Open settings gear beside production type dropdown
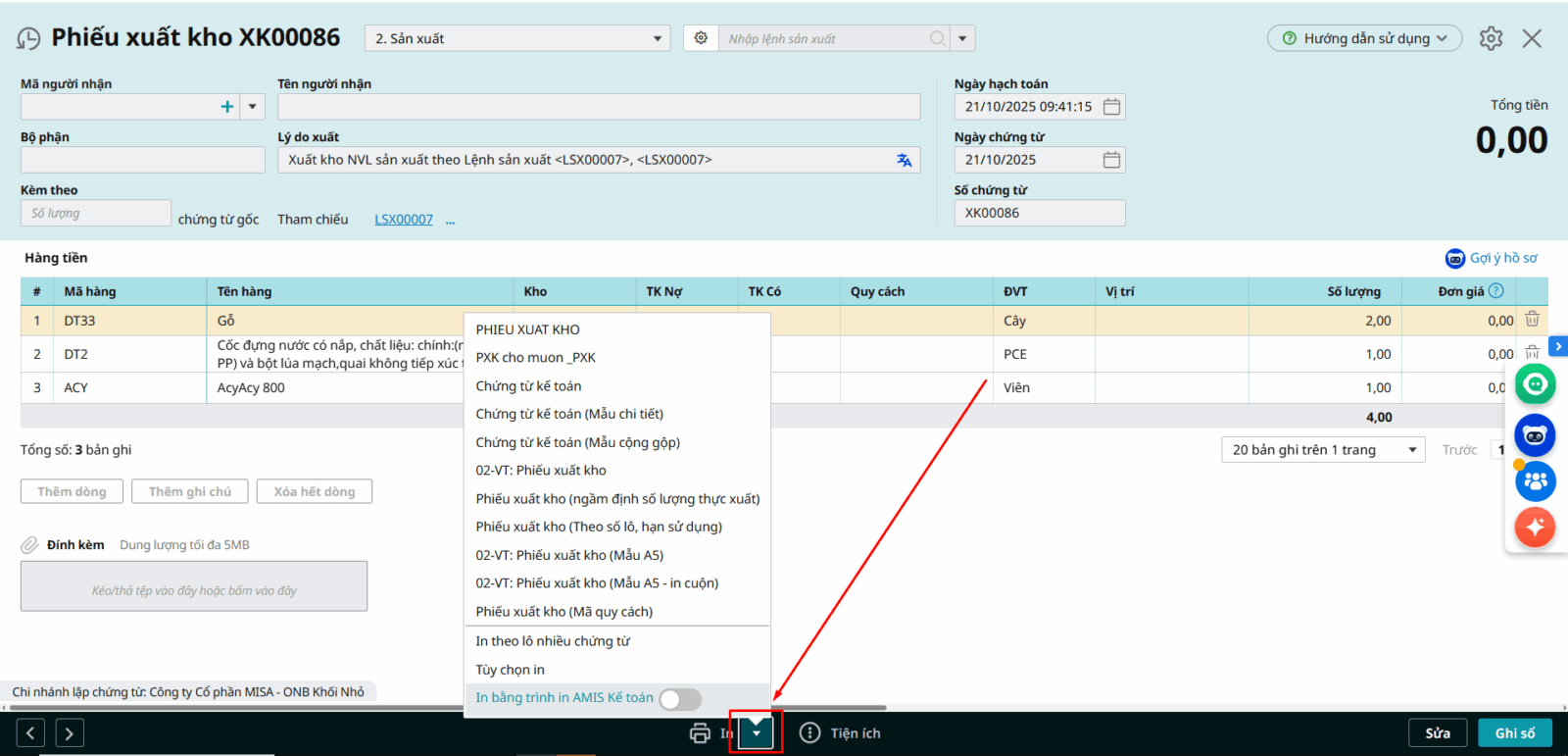This screenshot has width=1568, height=756. click(701, 38)
